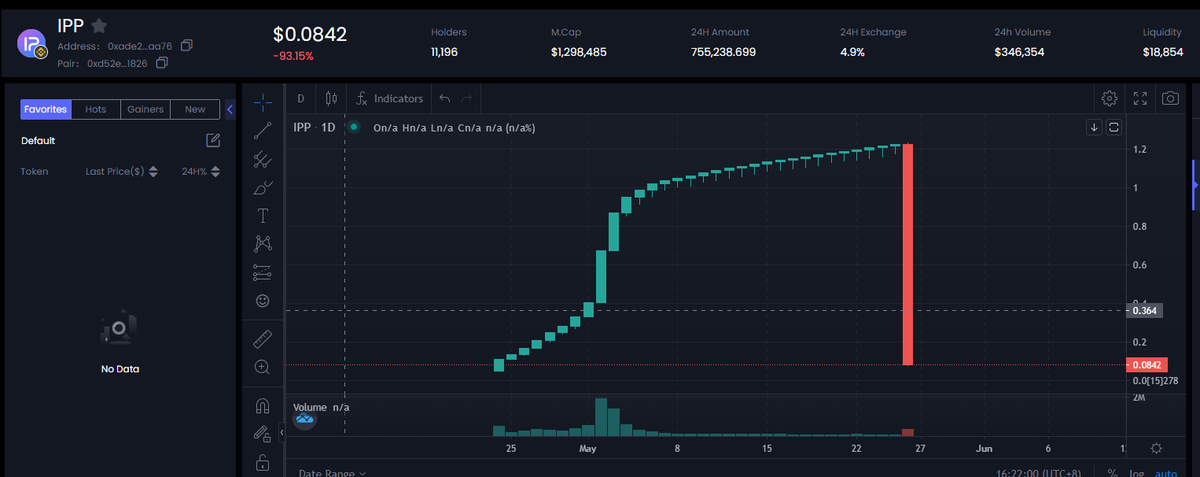Click the May label on time axis

point(588,449)
